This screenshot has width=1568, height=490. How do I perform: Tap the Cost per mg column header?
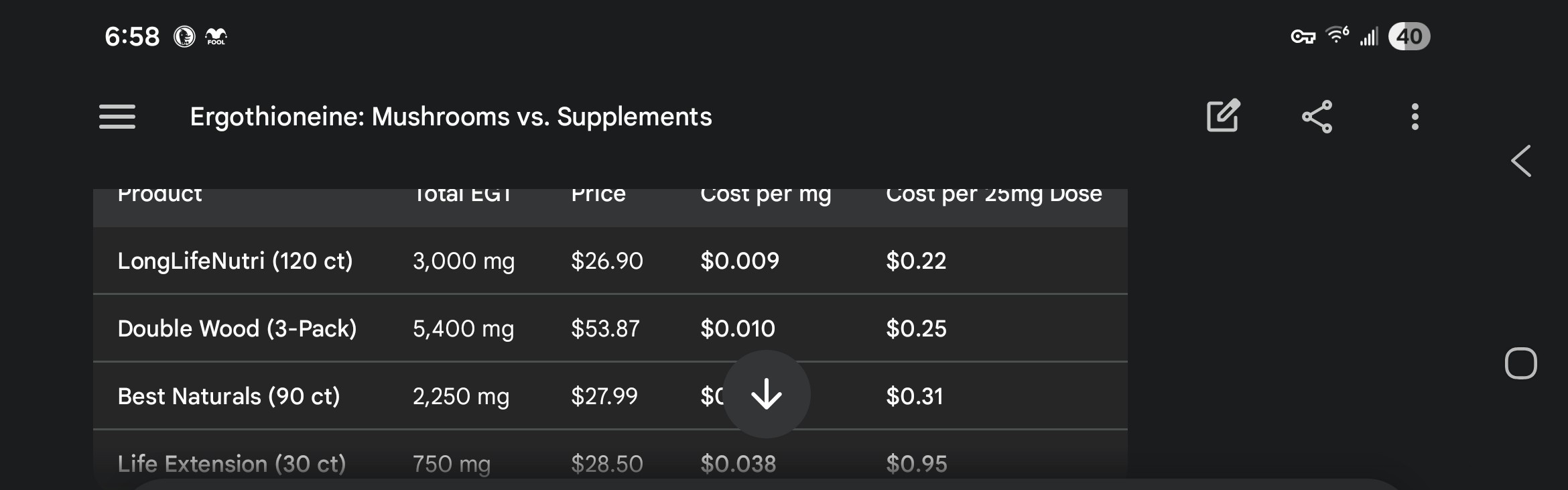pos(765,195)
